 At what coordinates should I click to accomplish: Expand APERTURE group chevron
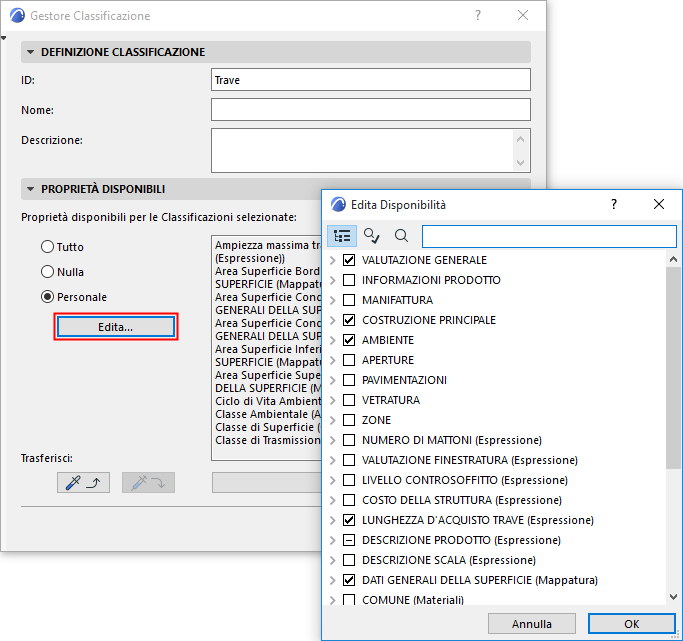point(333,361)
